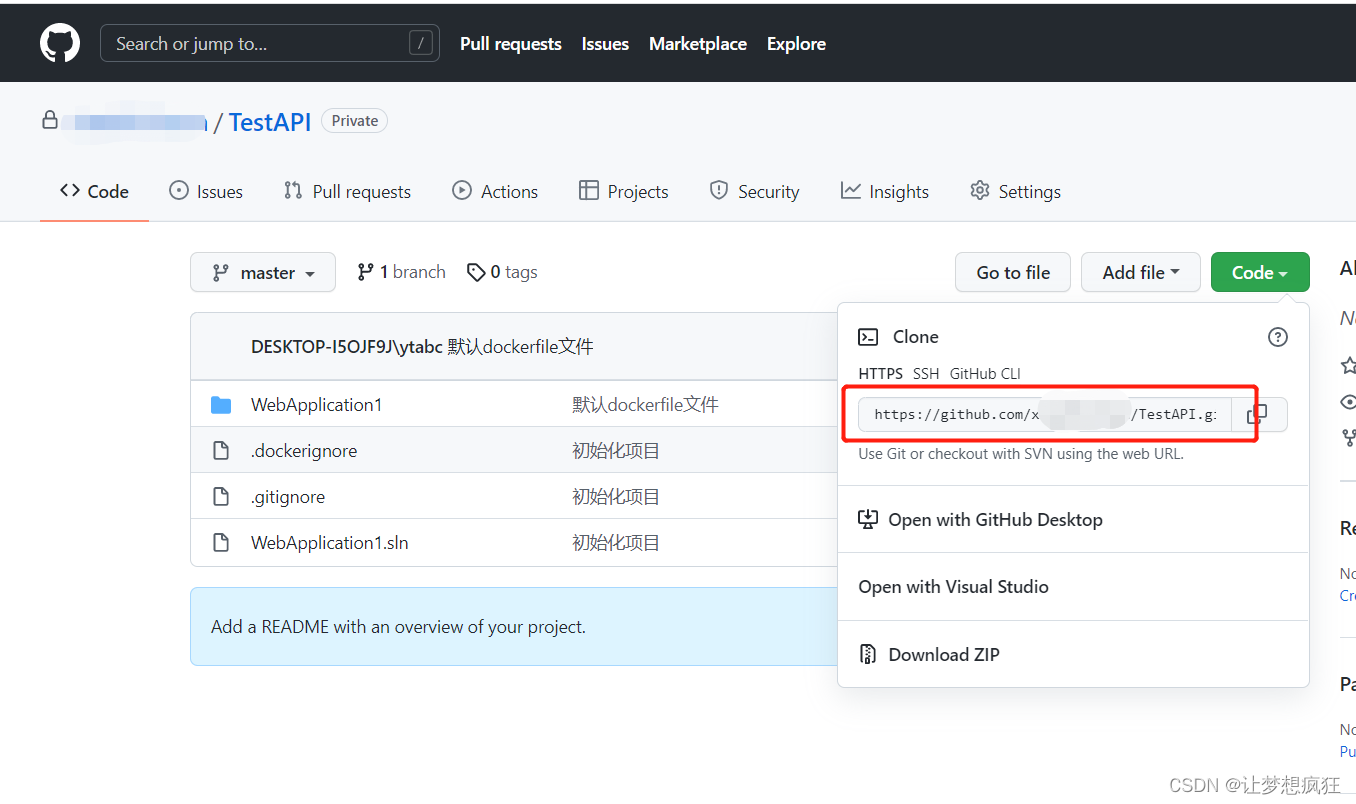1356x804 pixels.
Task: Open the .gitignore file
Action: pos(288,497)
